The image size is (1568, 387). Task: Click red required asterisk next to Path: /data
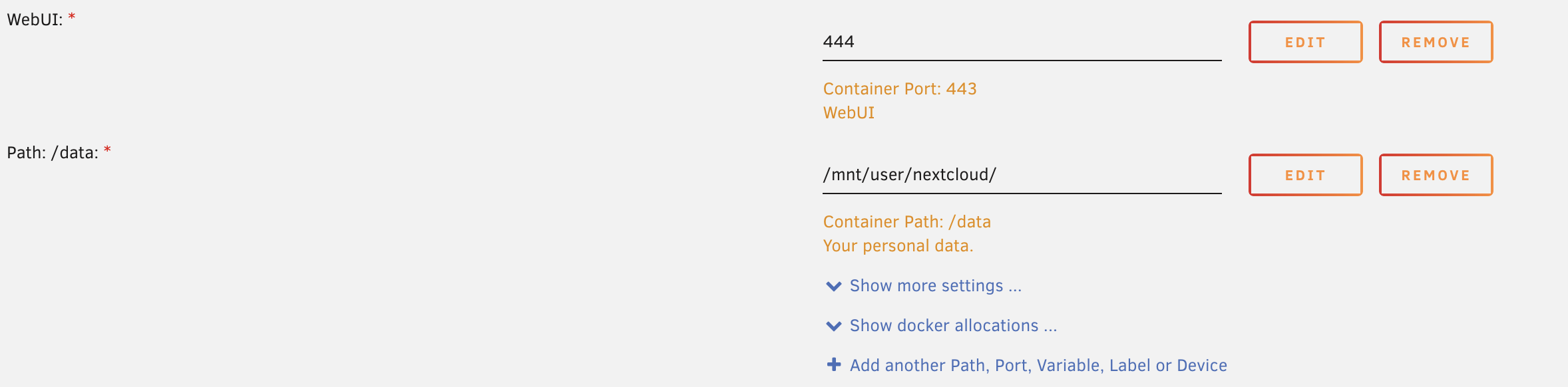pos(107,150)
